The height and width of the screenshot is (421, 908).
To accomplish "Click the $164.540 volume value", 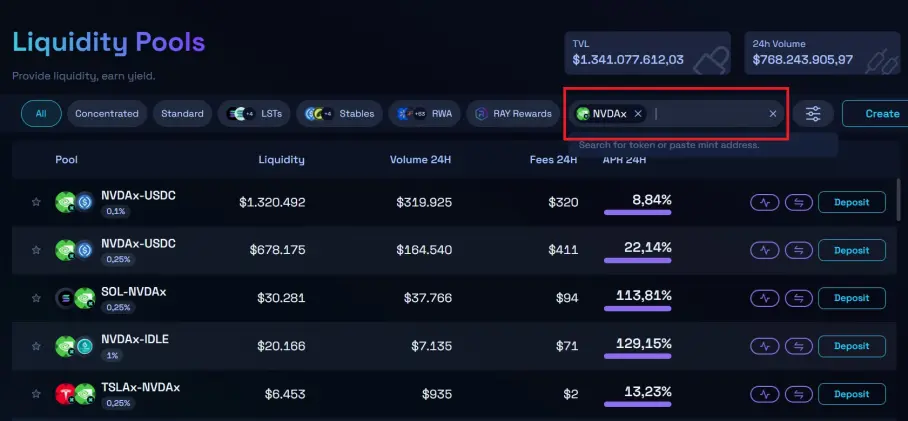I will coord(424,250).
